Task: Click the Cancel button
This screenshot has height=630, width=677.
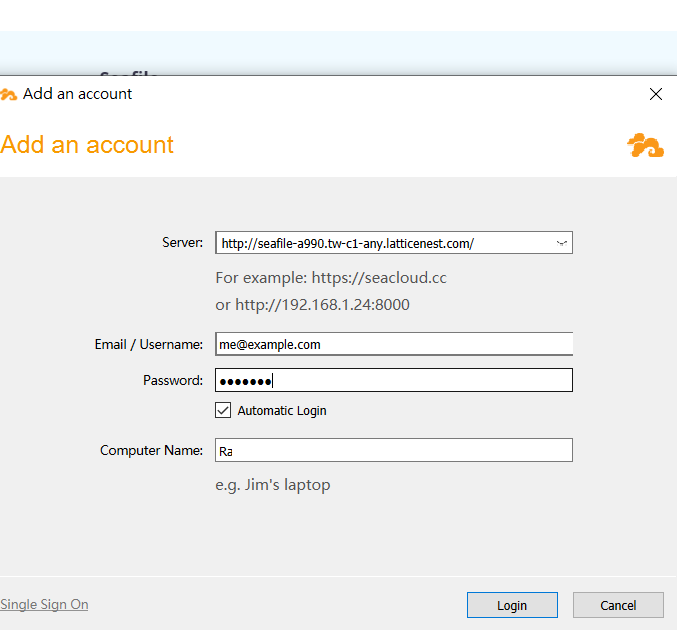Action: [x=618, y=605]
